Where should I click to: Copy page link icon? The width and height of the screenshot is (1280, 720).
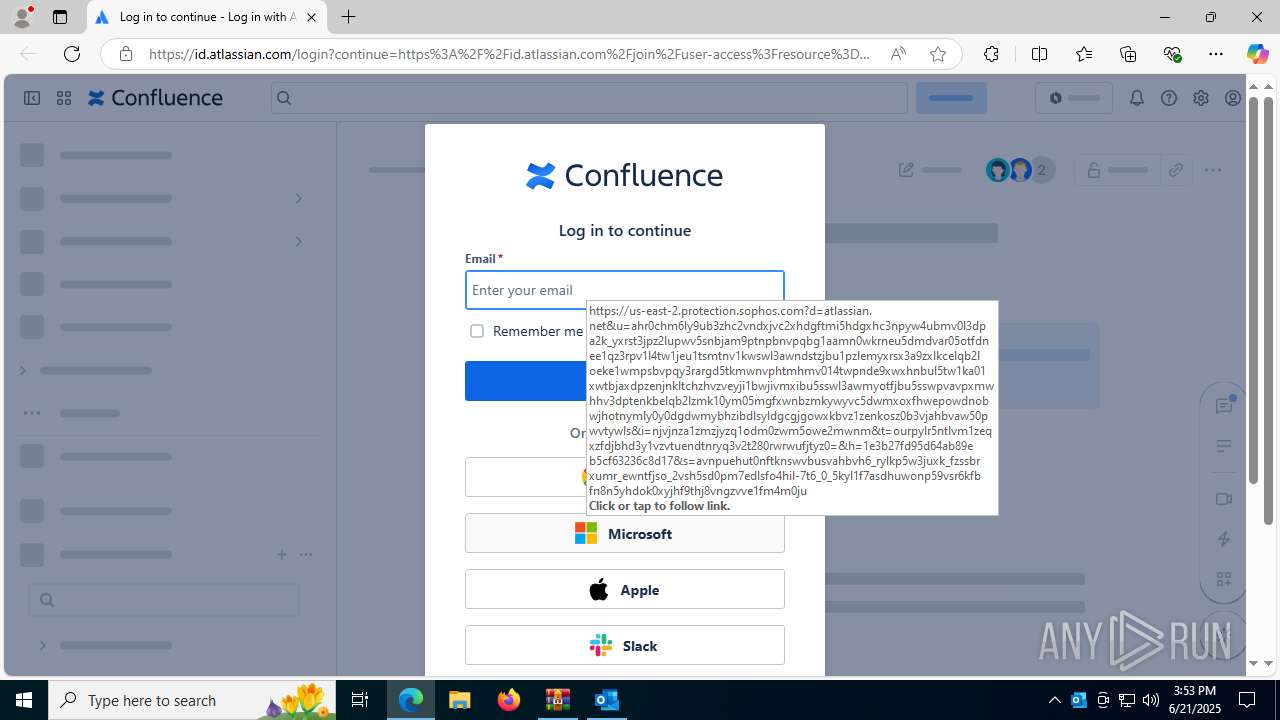tap(1176, 170)
